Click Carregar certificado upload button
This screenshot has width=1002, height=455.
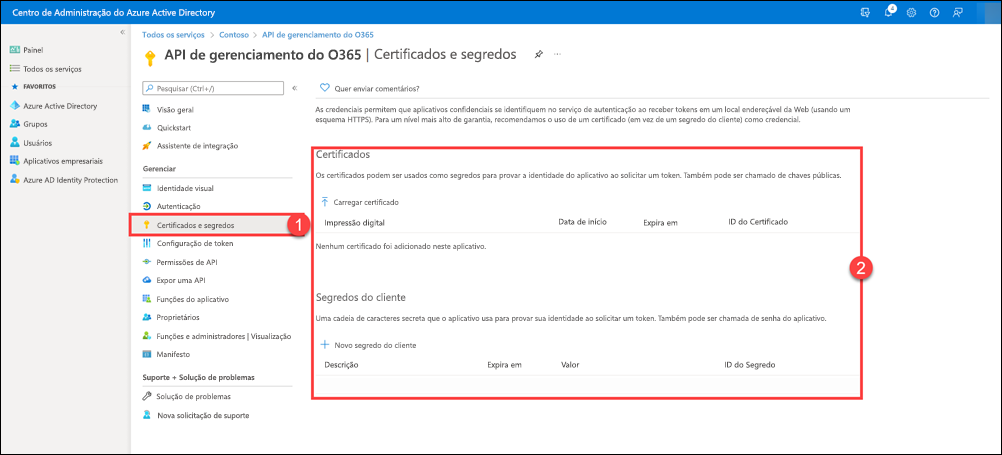click(359, 202)
